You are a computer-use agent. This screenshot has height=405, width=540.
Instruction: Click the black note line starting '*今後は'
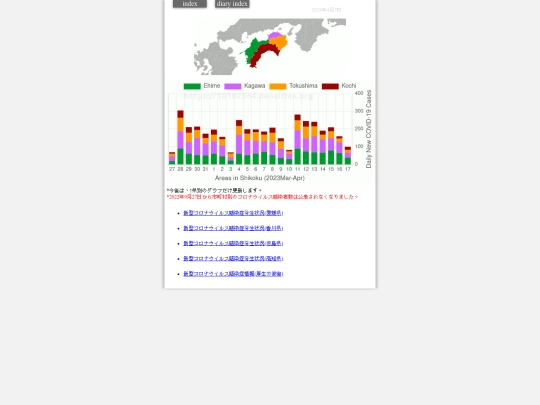[x=214, y=190]
